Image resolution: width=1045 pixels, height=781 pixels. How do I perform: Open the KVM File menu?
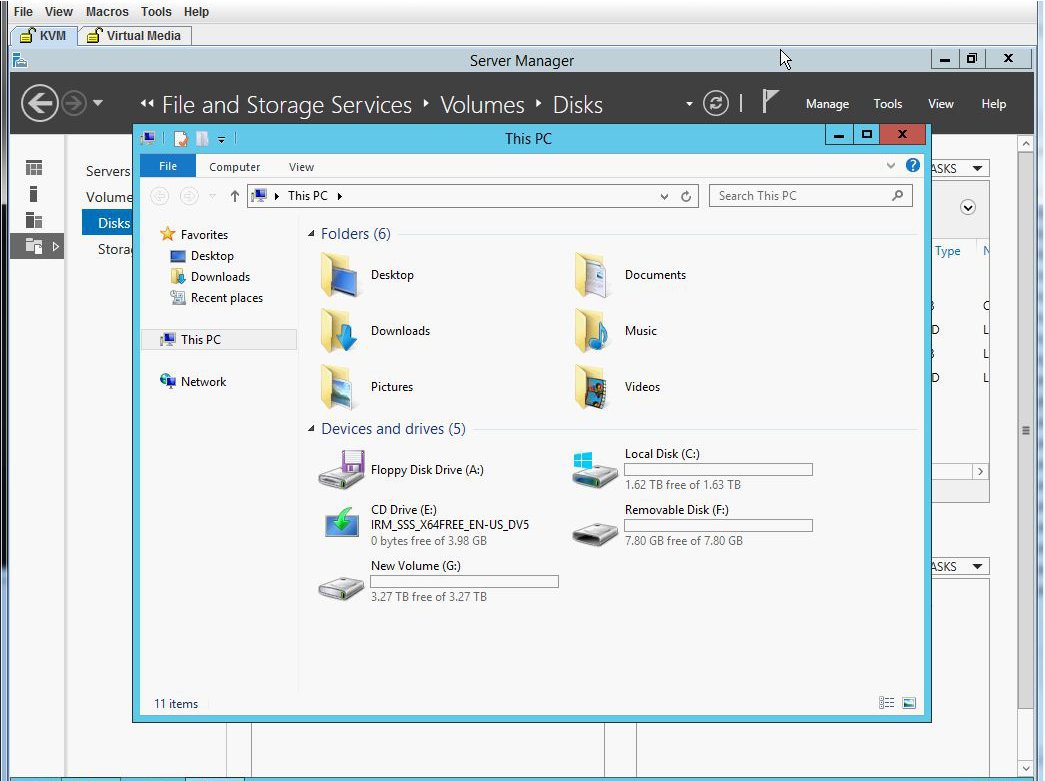[x=23, y=11]
